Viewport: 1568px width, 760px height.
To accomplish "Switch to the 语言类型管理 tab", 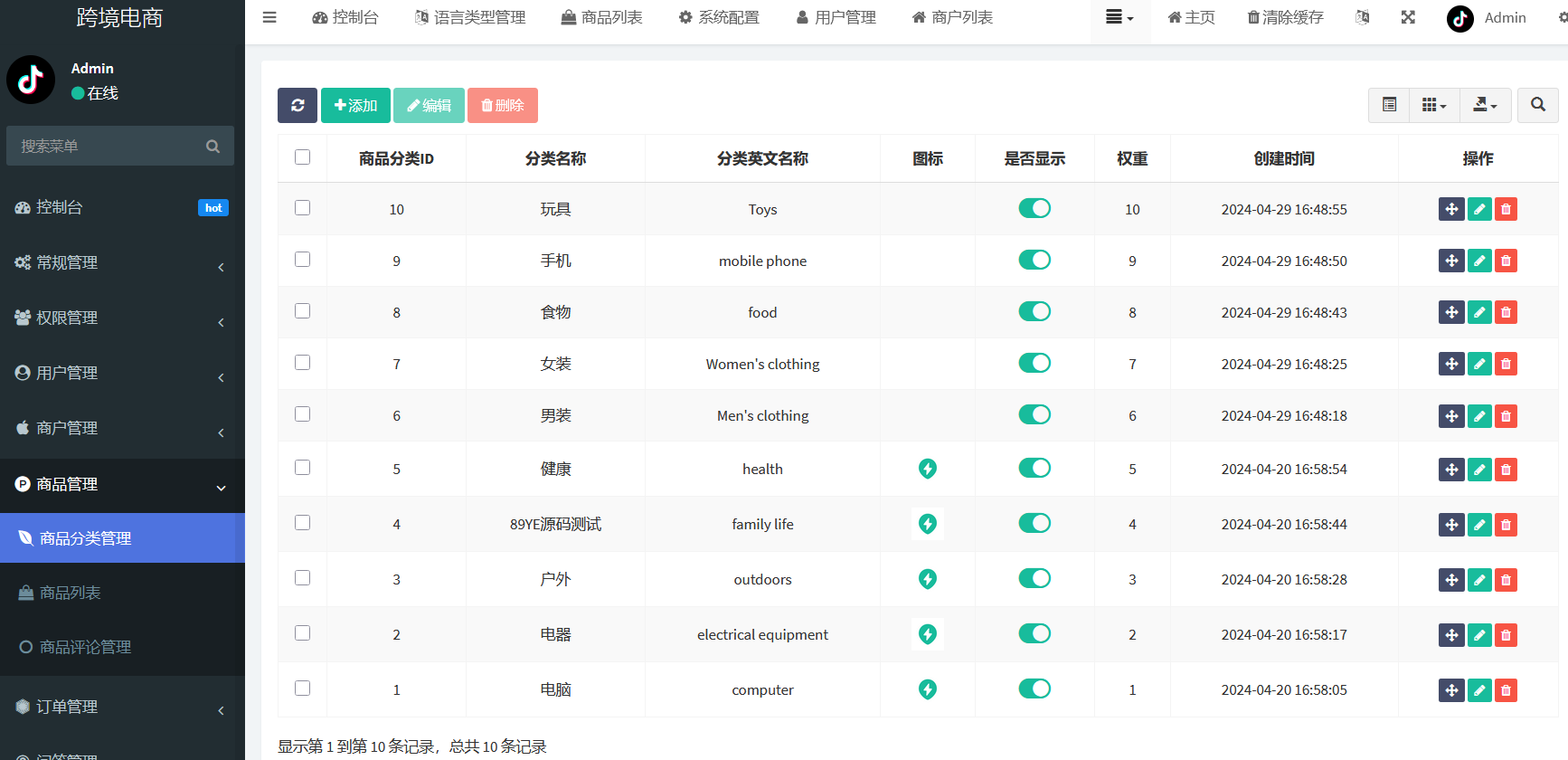I will (x=470, y=17).
